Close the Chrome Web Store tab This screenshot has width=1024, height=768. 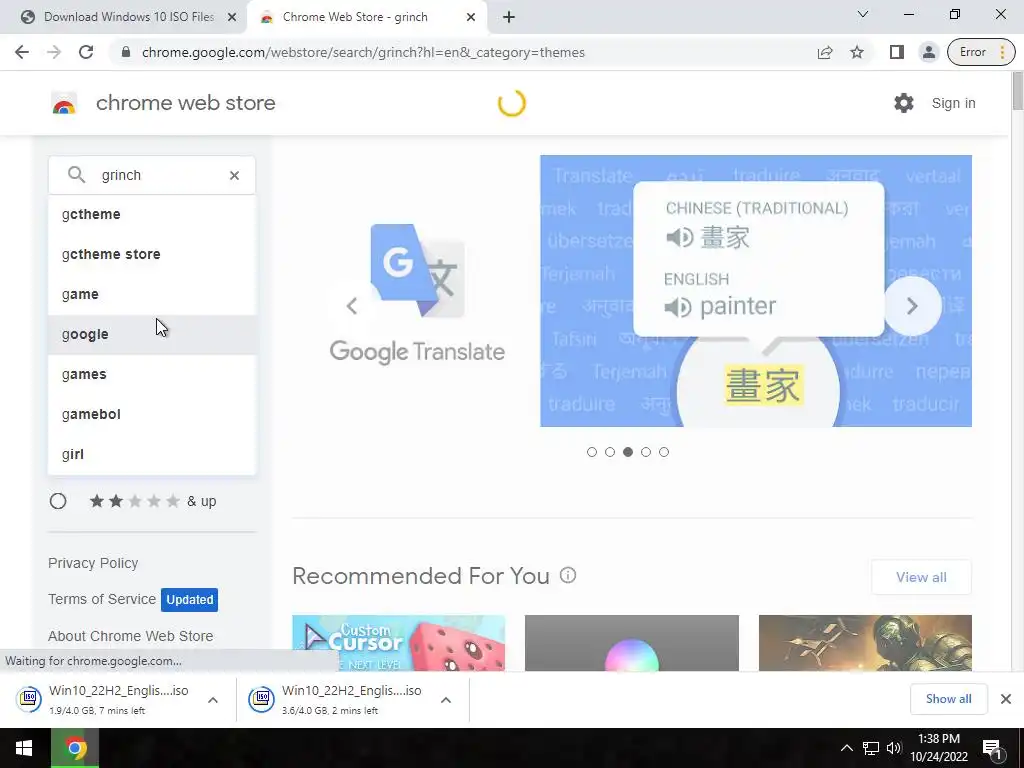(471, 17)
